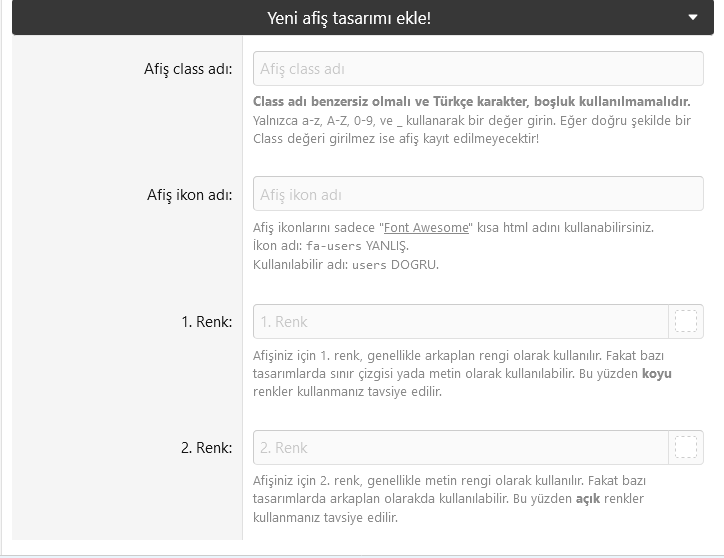The image size is (724, 558).
Task: Click the bold word "açık" in help text
Action: pyautogui.click(x=588, y=499)
